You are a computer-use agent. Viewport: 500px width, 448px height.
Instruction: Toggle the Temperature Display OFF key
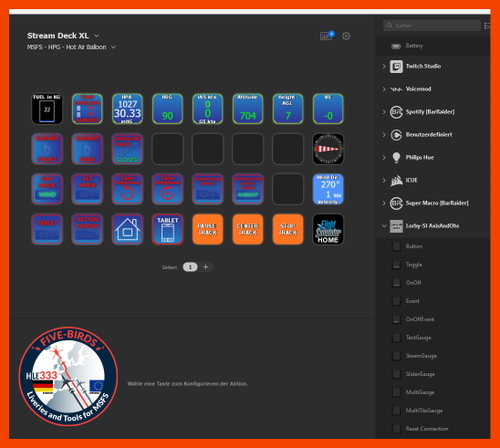point(208,189)
